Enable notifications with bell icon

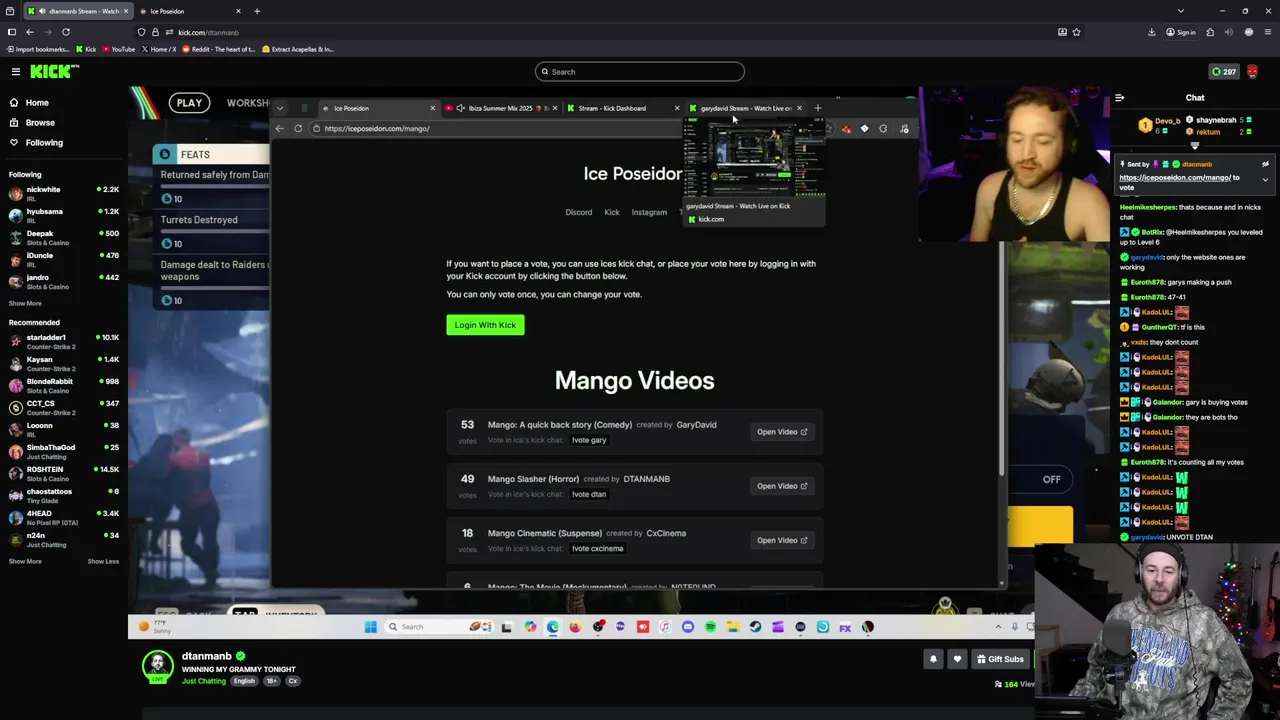(933, 659)
